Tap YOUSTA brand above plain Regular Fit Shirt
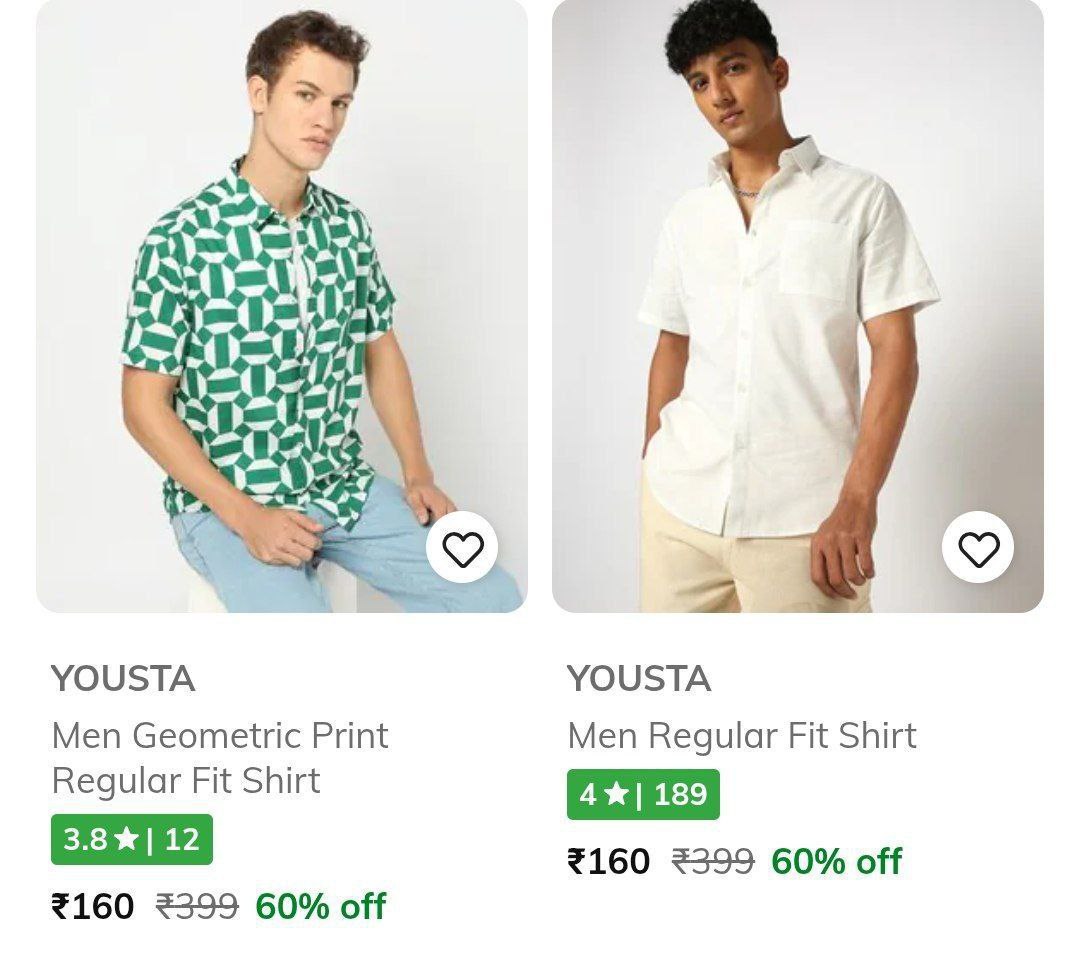The width and height of the screenshot is (1080, 953). 639,679
